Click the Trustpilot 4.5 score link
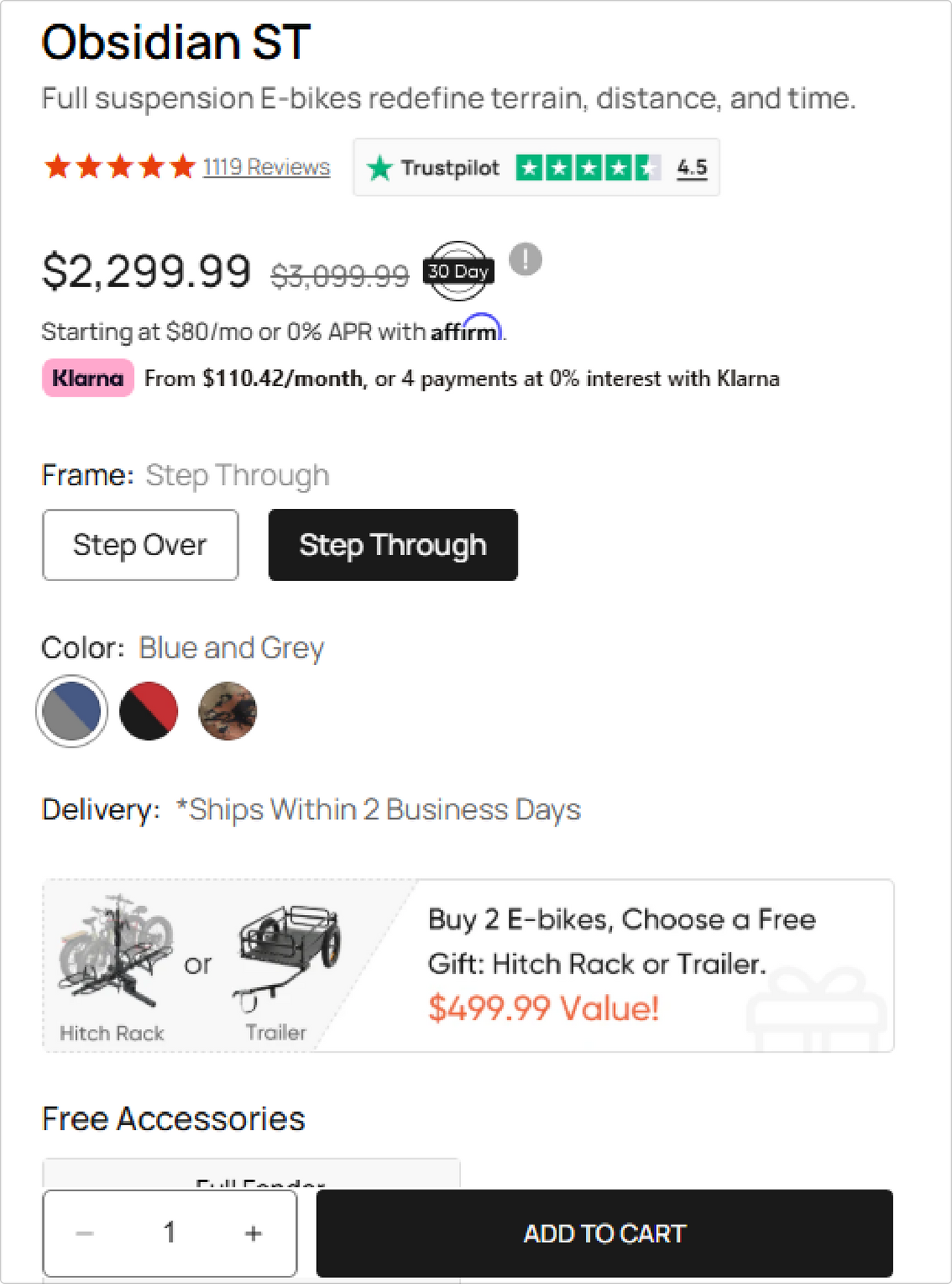 (692, 168)
